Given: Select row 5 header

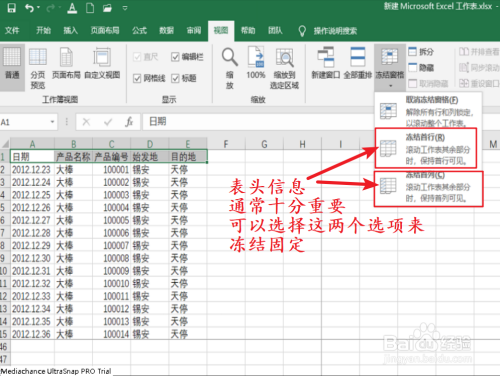Looking at the screenshot, I should (5, 208).
